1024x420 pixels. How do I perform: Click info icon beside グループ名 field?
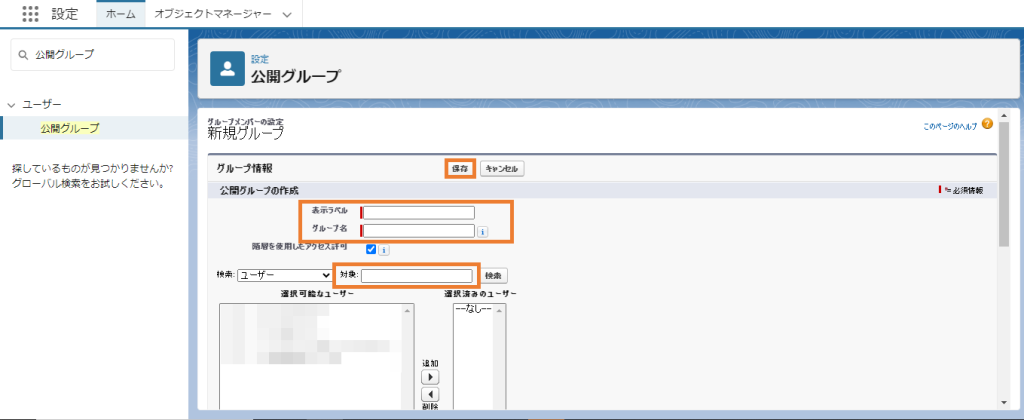tap(483, 231)
